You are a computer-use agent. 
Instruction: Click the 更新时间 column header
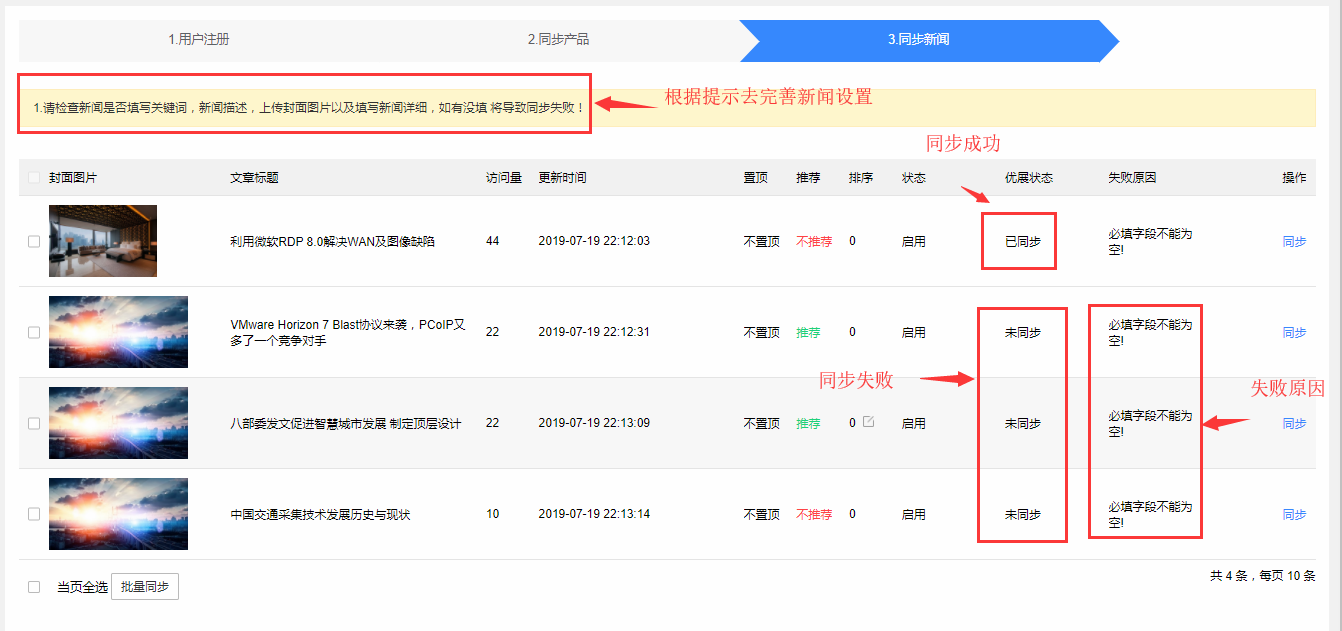562,178
